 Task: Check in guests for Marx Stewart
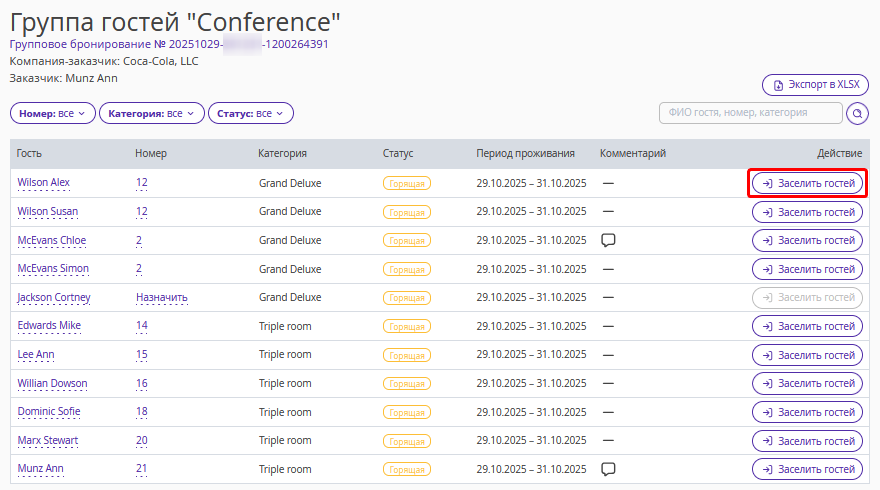coord(807,440)
